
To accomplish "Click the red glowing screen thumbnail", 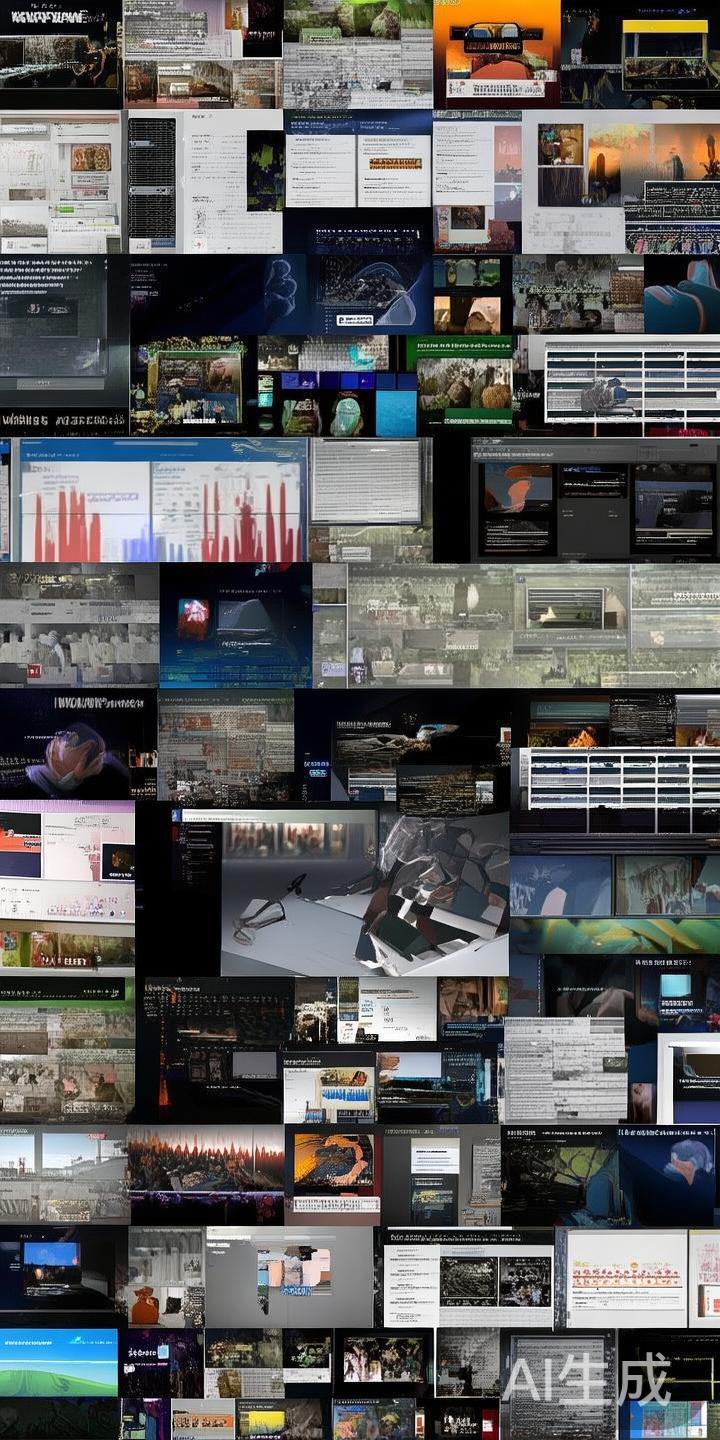I will (x=193, y=618).
